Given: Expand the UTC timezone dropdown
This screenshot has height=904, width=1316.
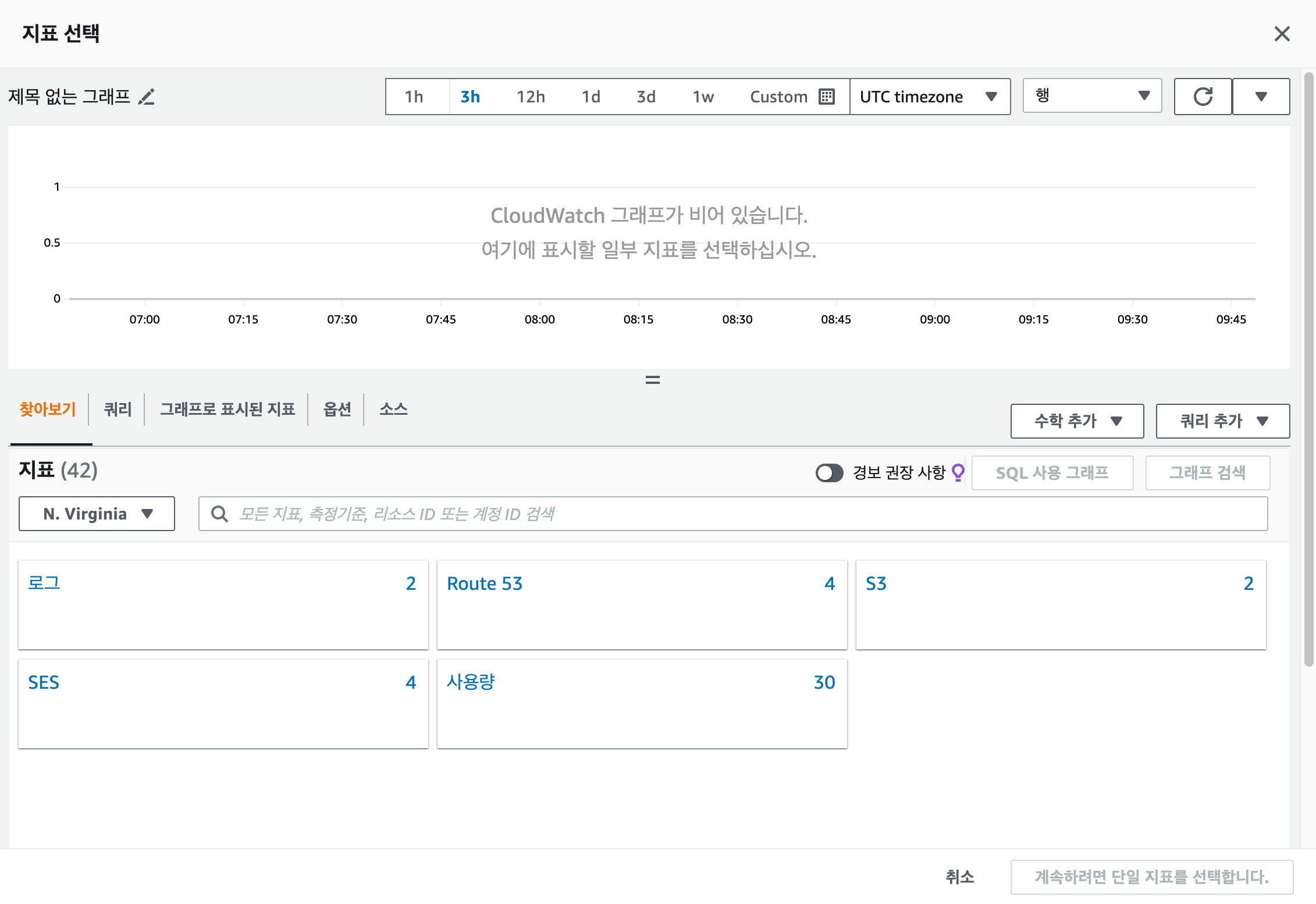Looking at the screenshot, I should click(x=929, y=97).
